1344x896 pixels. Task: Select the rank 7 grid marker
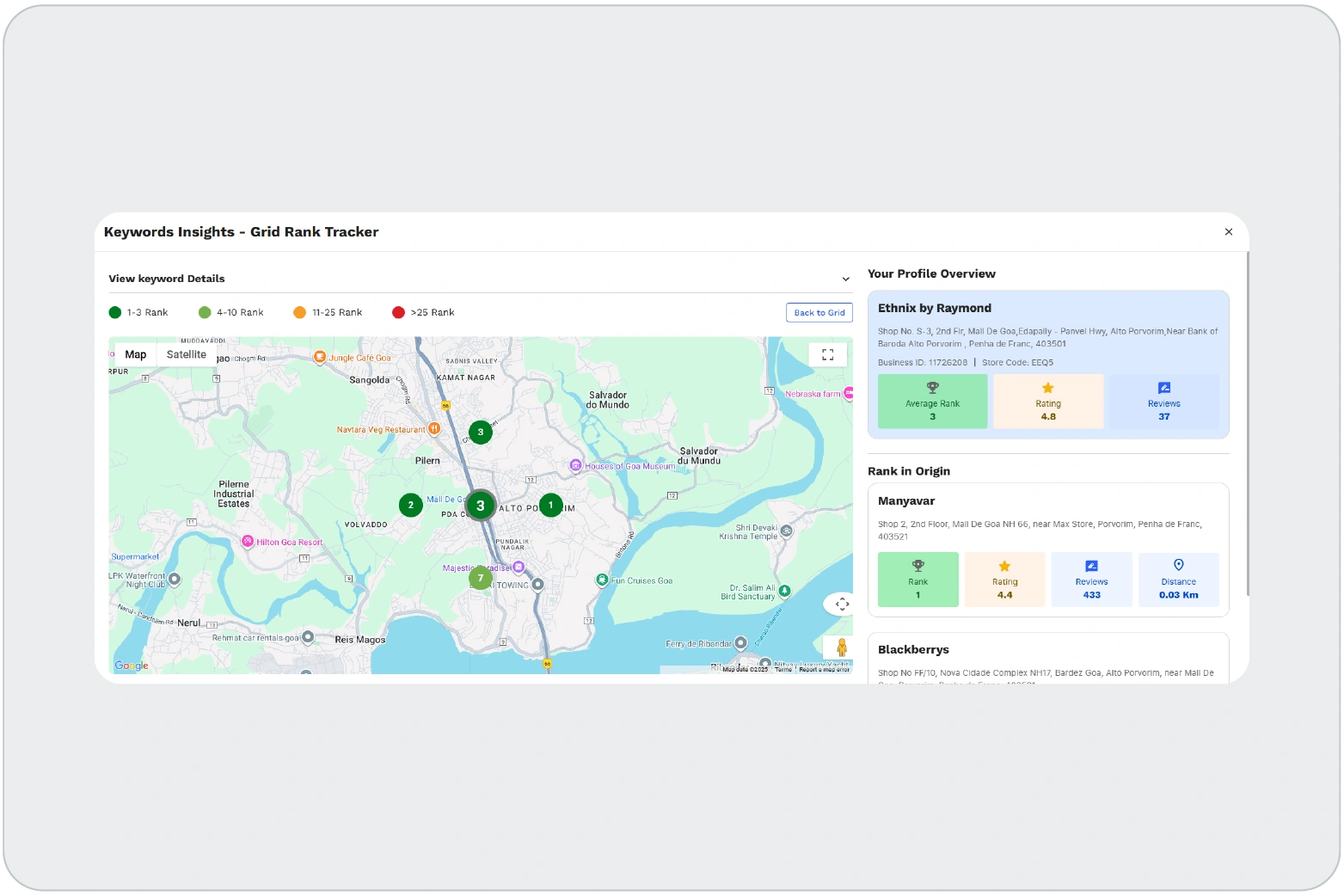480,578
